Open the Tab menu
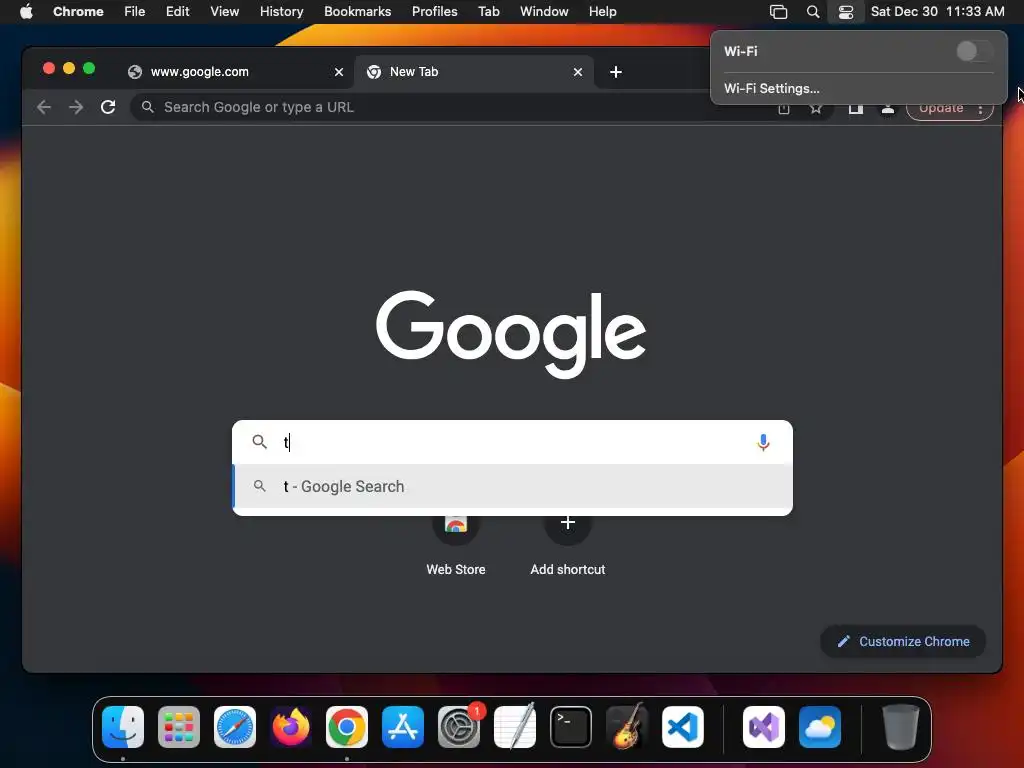Image resolution: width=1024 pixels, height=768 pixels. tap(488, 12)
